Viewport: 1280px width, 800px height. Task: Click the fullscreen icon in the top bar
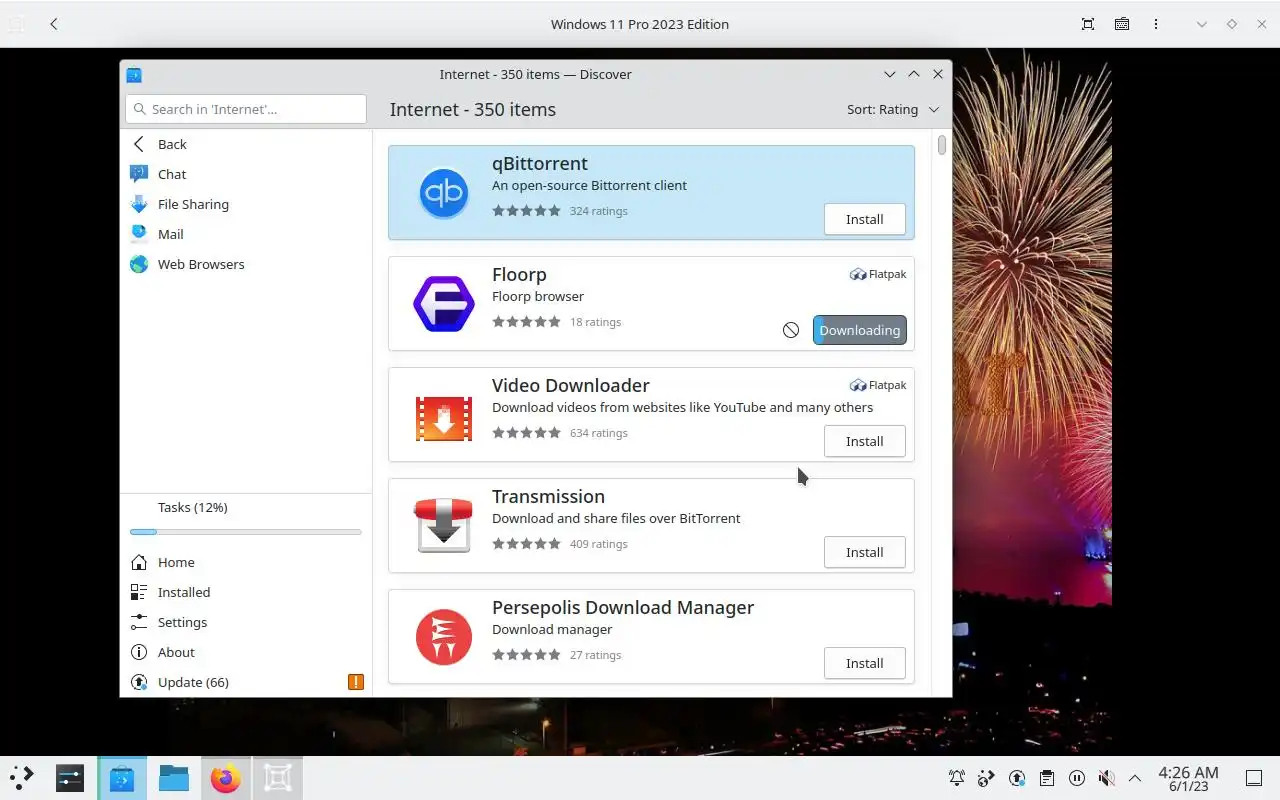1088,24
